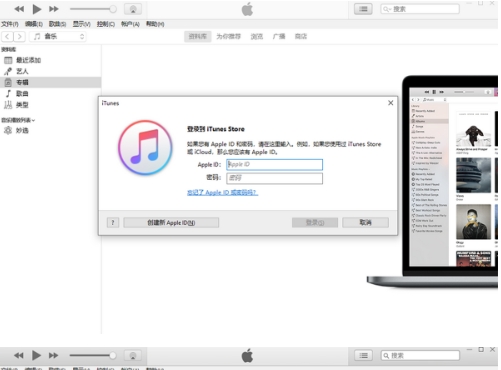
Task: Go back with the left chevron
Action: pyautogui.click(x=7, y=36)
